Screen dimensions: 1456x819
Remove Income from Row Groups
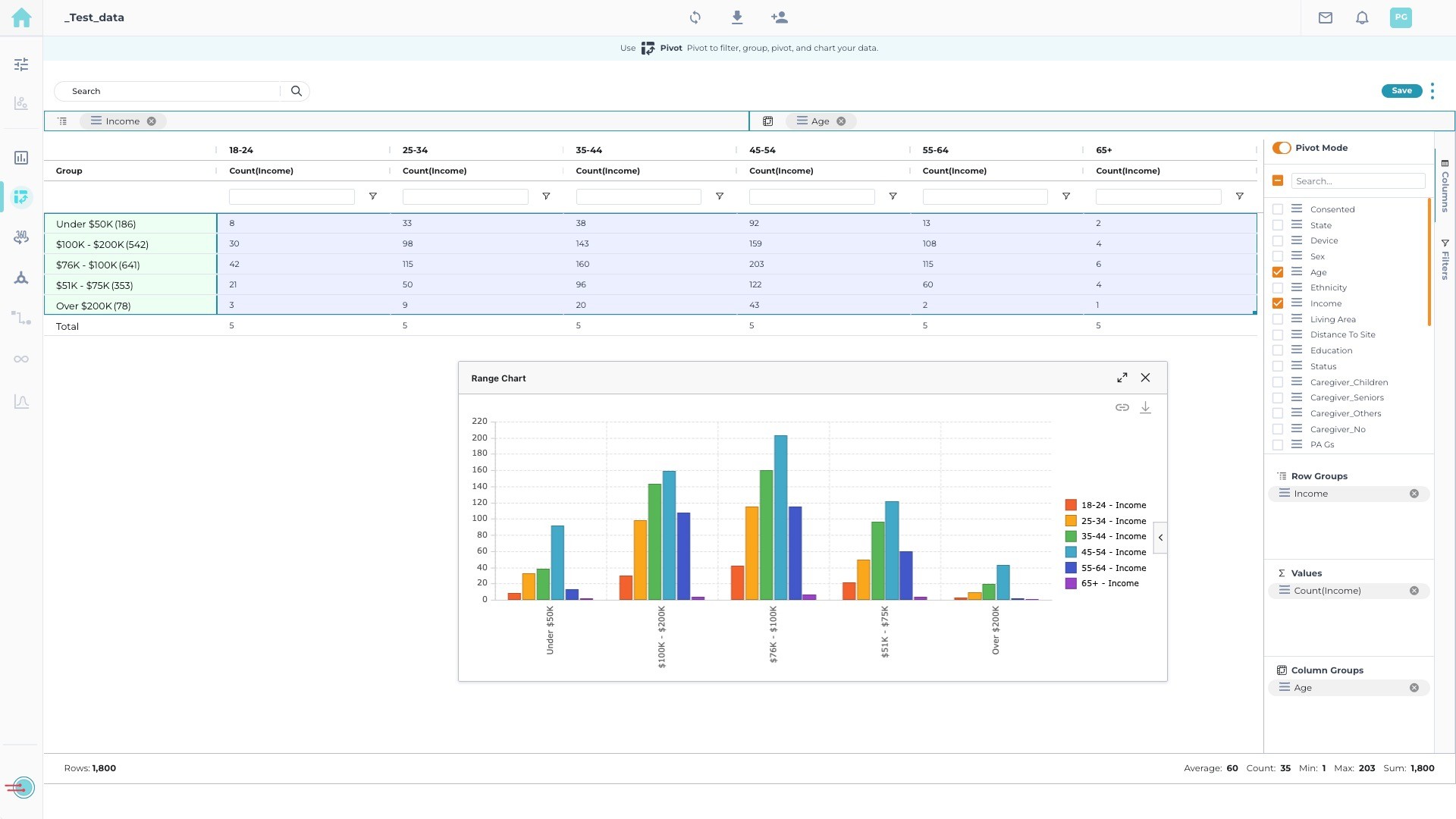[x=1414, y=494]
